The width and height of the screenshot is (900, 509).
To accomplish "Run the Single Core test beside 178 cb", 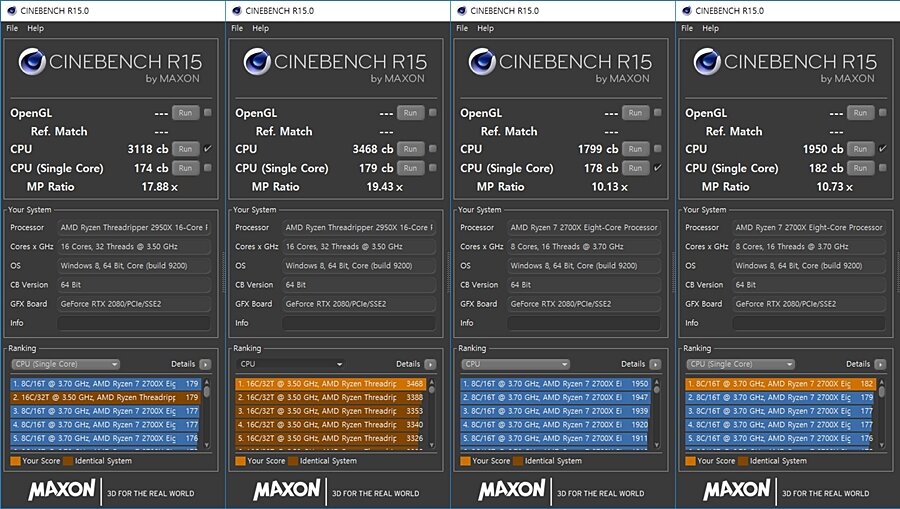I will pos(635,168).
